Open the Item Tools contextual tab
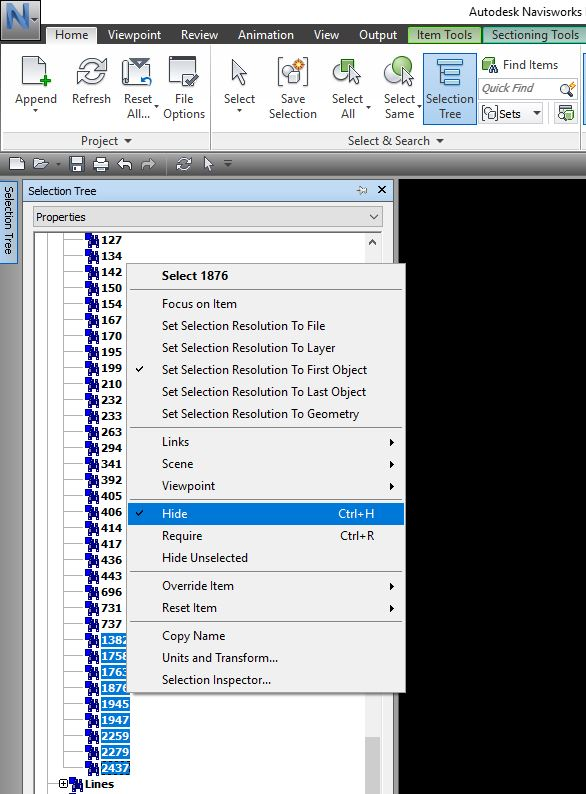This screenshot has width=586, height=794. tap(444, 35)
